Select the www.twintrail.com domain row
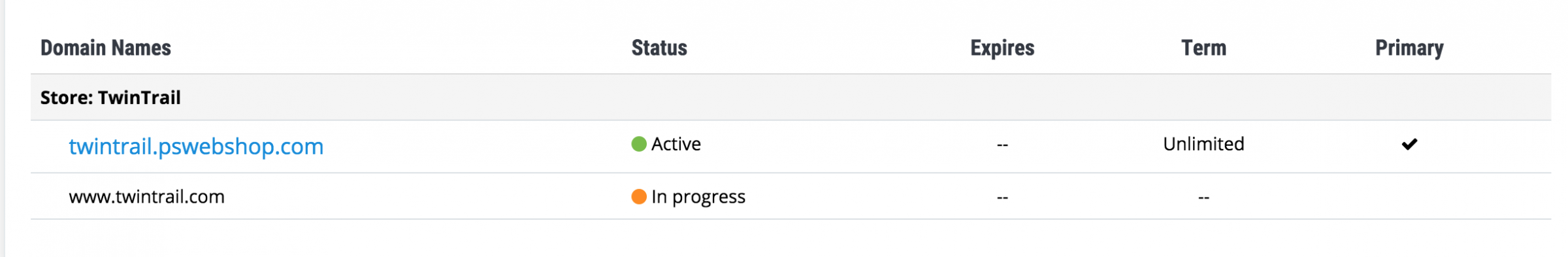 pyautogui.click(x=791, y=196)
